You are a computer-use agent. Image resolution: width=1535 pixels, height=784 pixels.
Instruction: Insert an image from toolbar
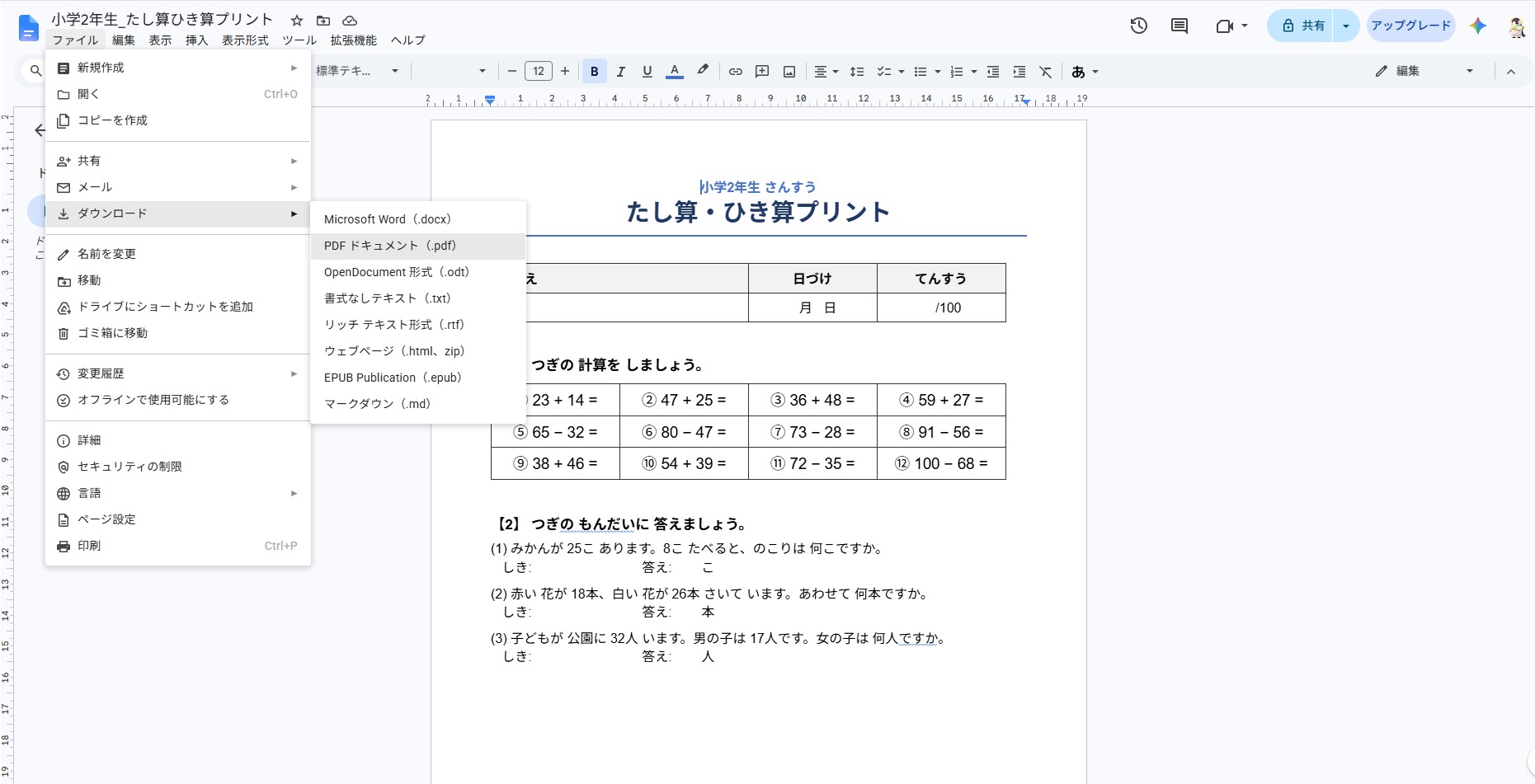(789, 72)
